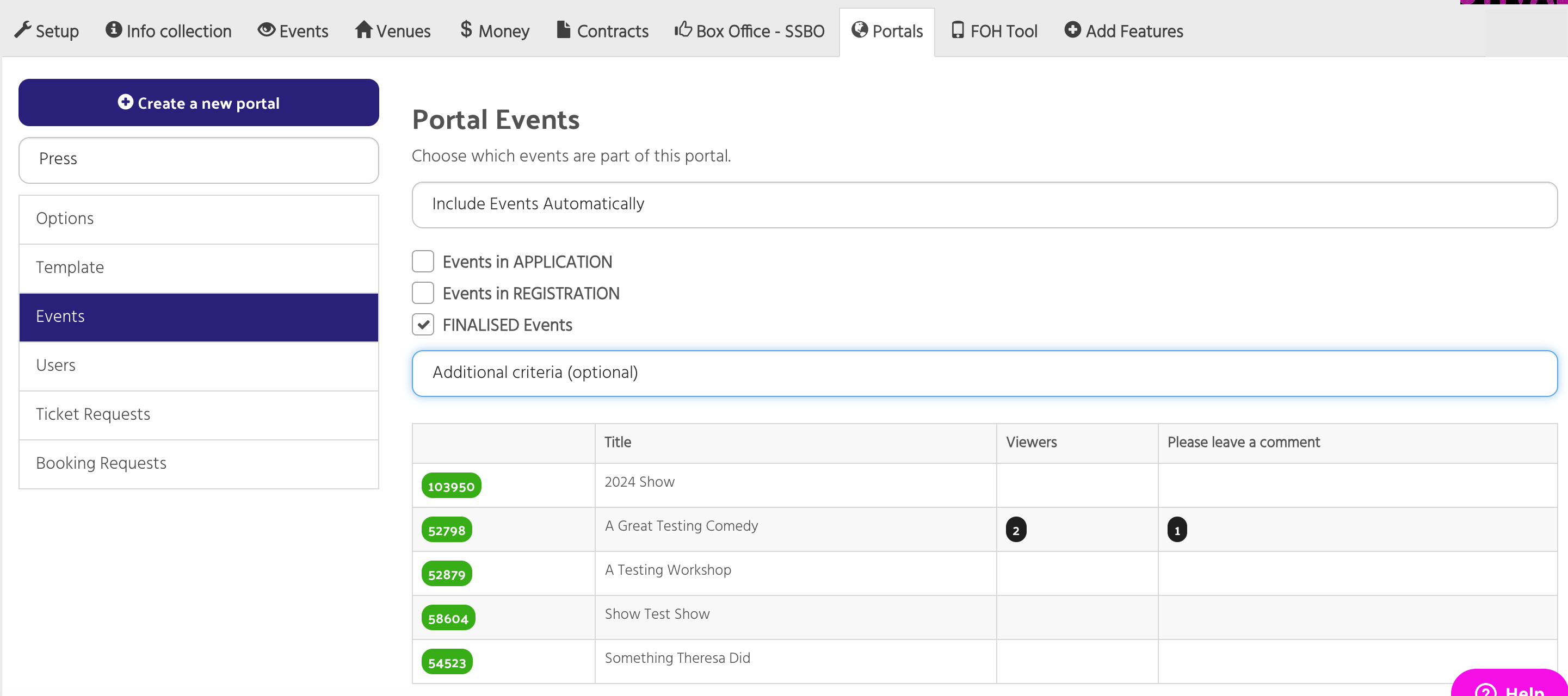
Task: Click the plus icon in Create a new portal
Action: [x=125, y=102]
